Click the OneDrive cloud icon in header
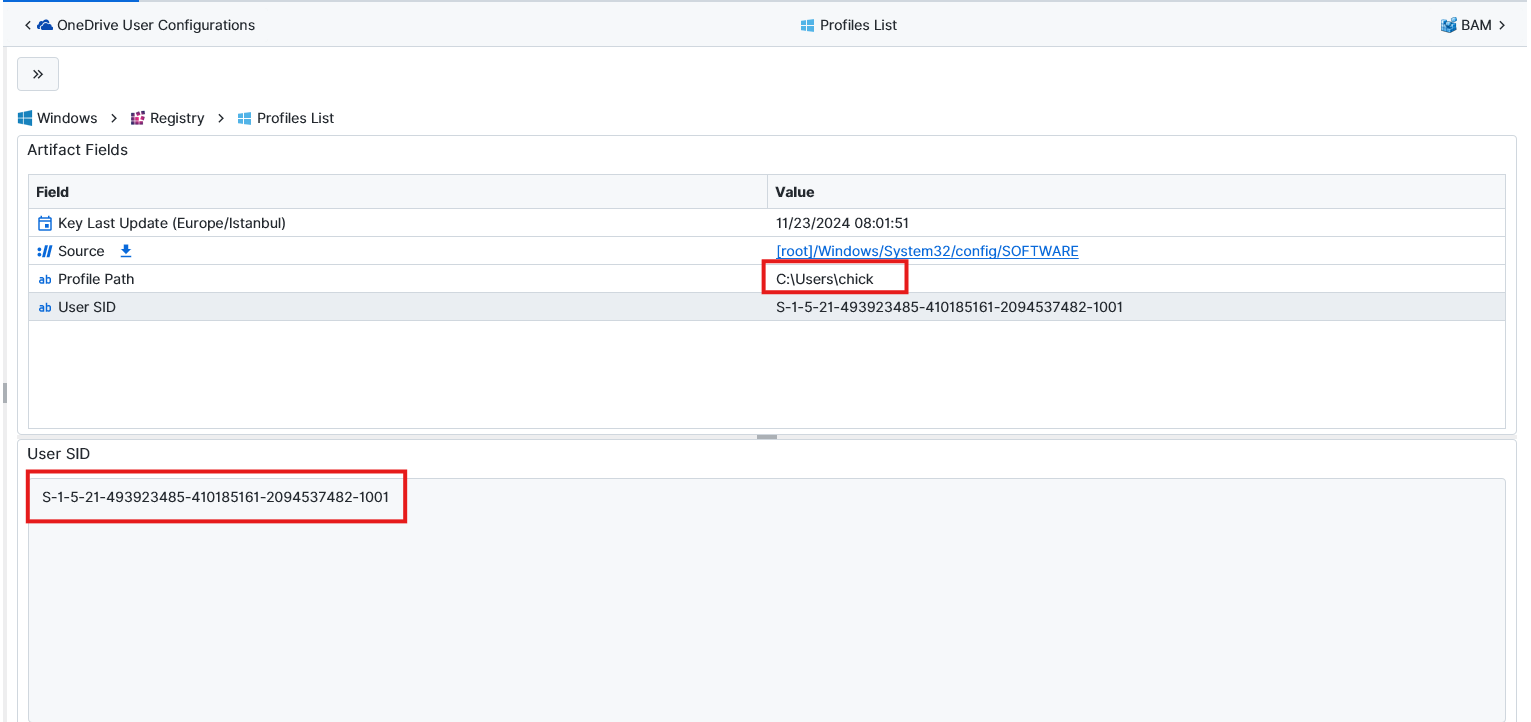Viewport: 1531px width, 722px height. [x=45, y=25]
